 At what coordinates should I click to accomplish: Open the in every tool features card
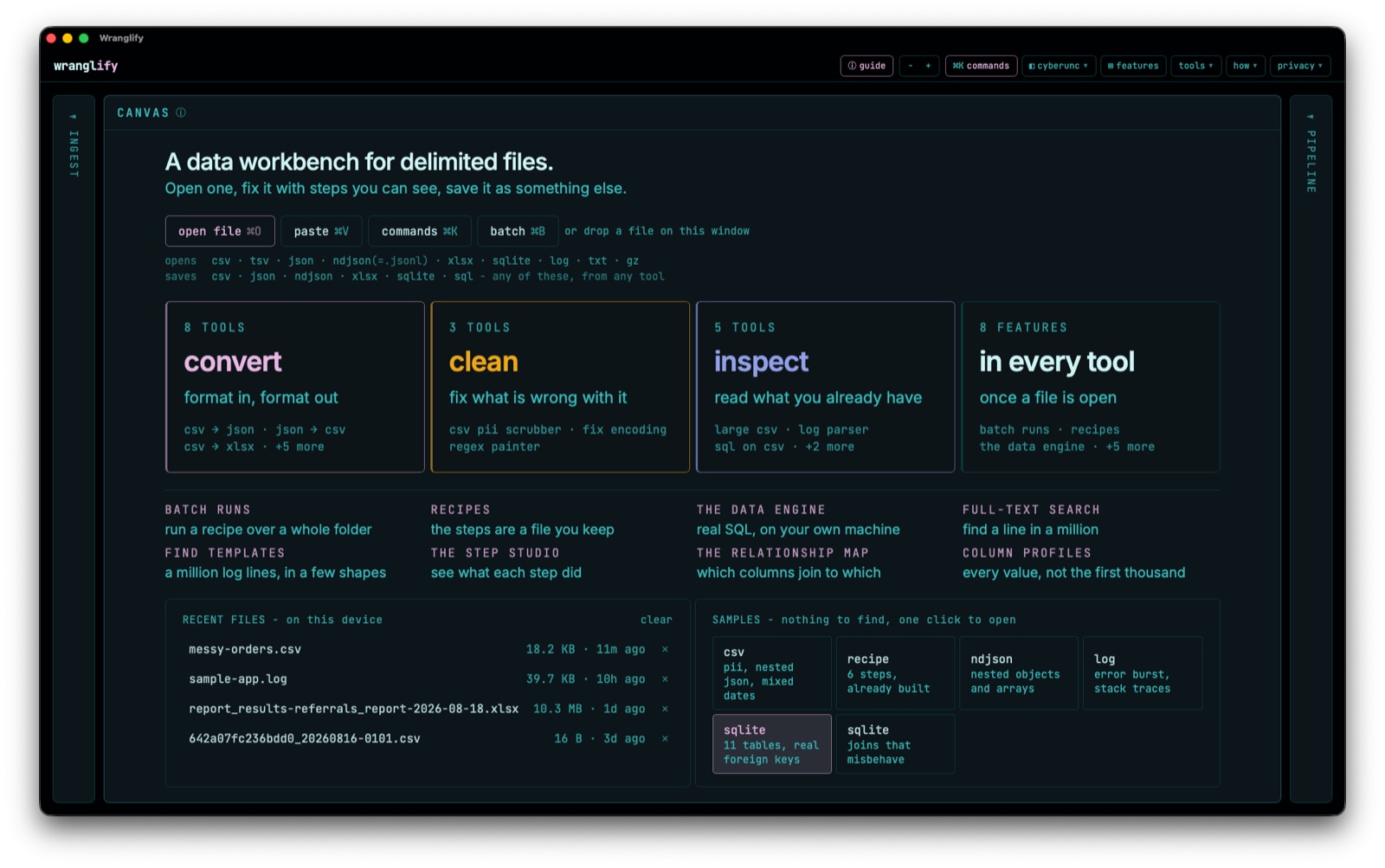pyautogui.click(x=1091, y=387)
